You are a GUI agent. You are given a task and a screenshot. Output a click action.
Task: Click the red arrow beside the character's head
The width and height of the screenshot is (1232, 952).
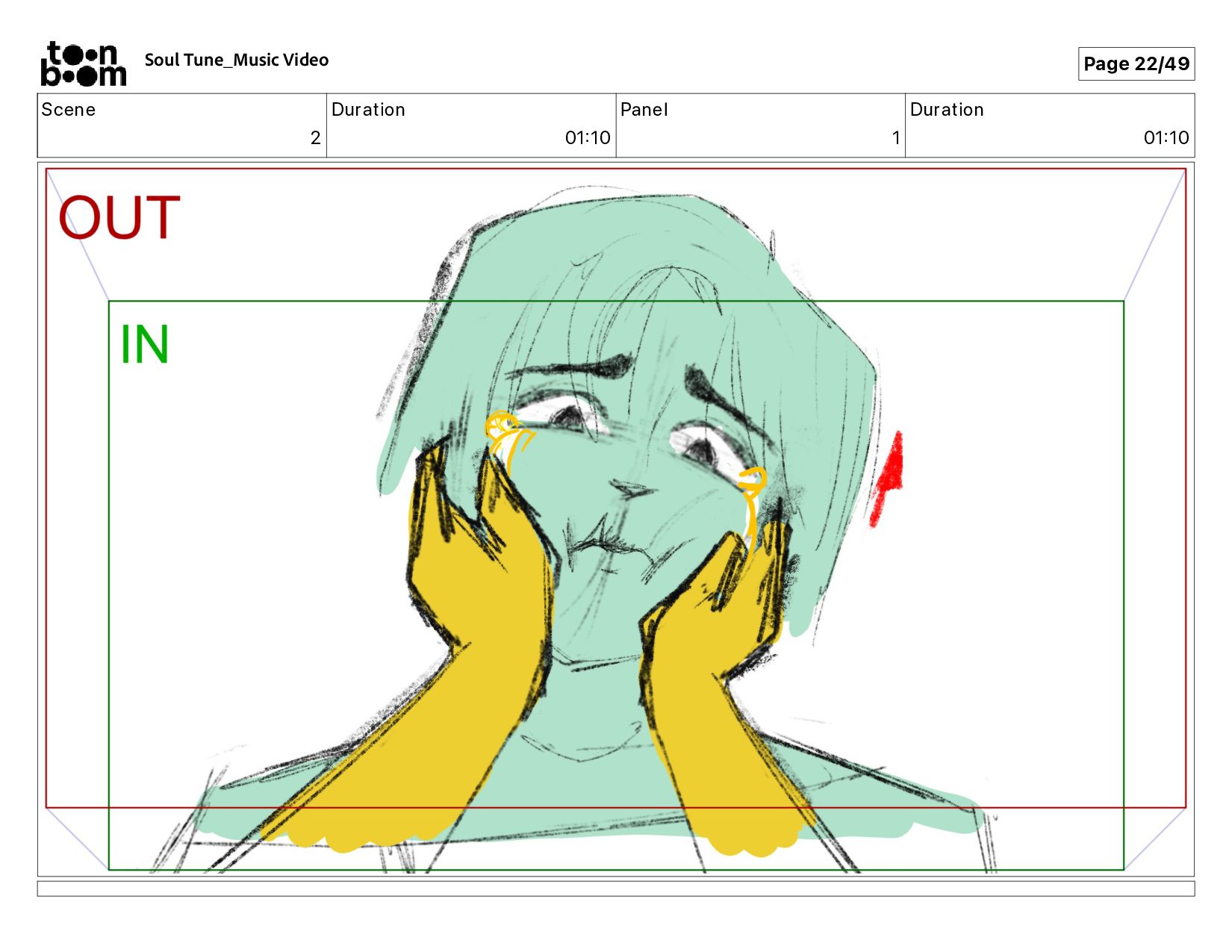pyautogui.click(x=888, y=478)
